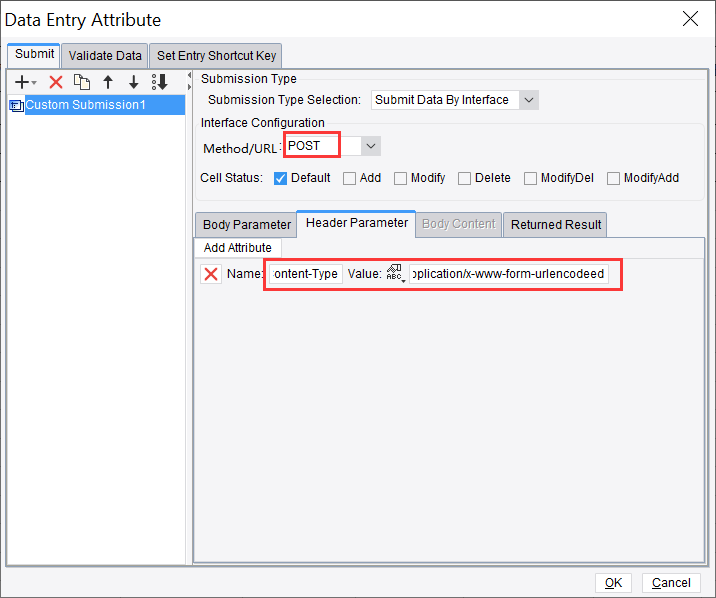The width and height of the screenshot is (716, 598).
Task: Enable the ModifyAdd cell status checkbox
Action: click(x=613, y=178)
